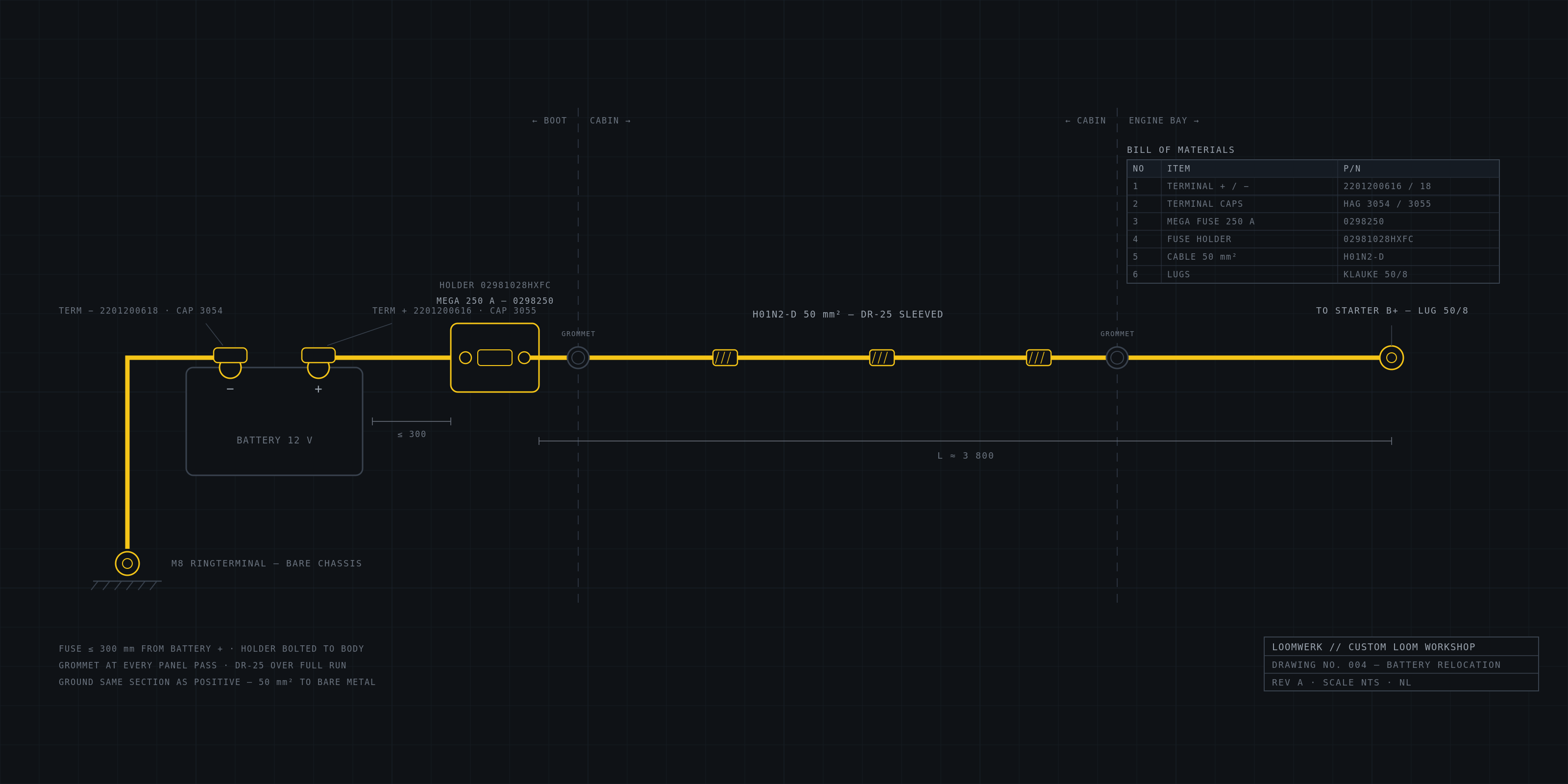Select the MEGA fuse holder symbol
Image resolution: width=1568 pixels, height=784 pixels.
pyautogui.click(x=495, y=358)
